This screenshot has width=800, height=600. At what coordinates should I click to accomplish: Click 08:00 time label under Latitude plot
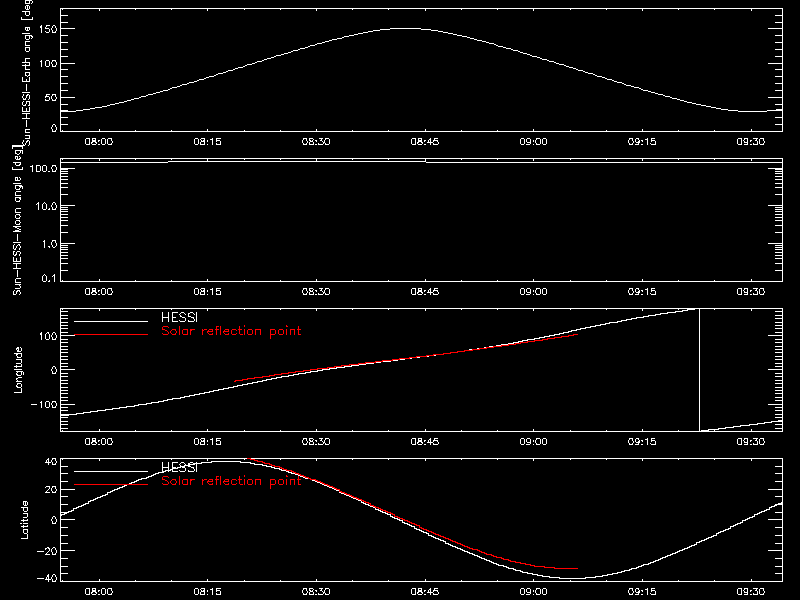[98, 592]
